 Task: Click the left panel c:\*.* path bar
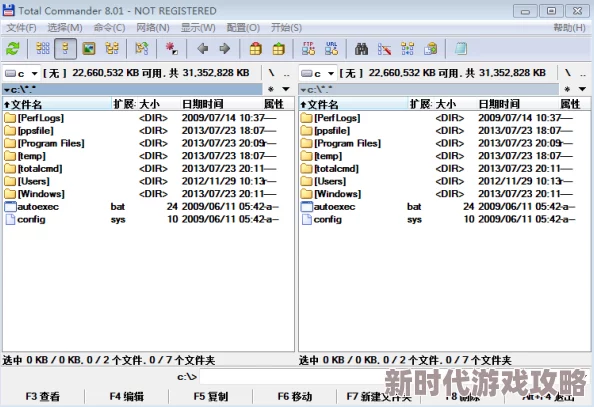click(x=132, y=89)
